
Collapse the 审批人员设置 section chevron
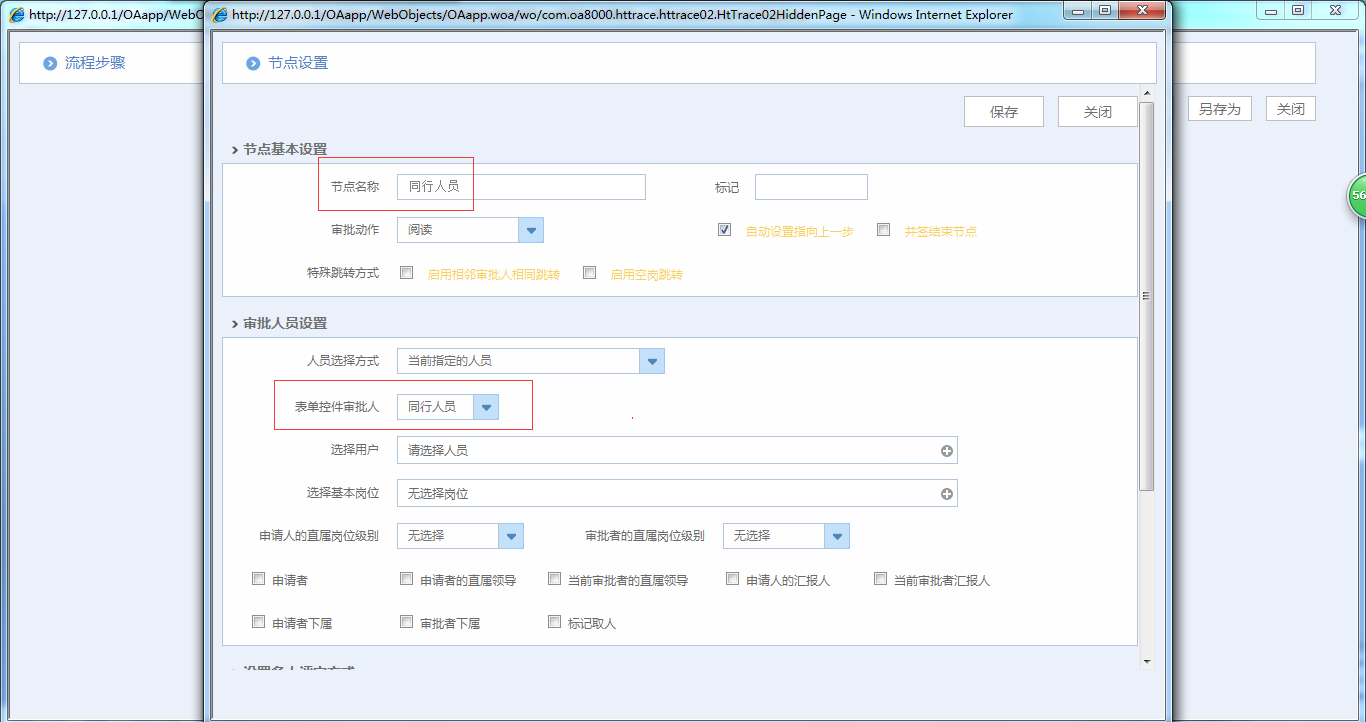click(234, 324)
